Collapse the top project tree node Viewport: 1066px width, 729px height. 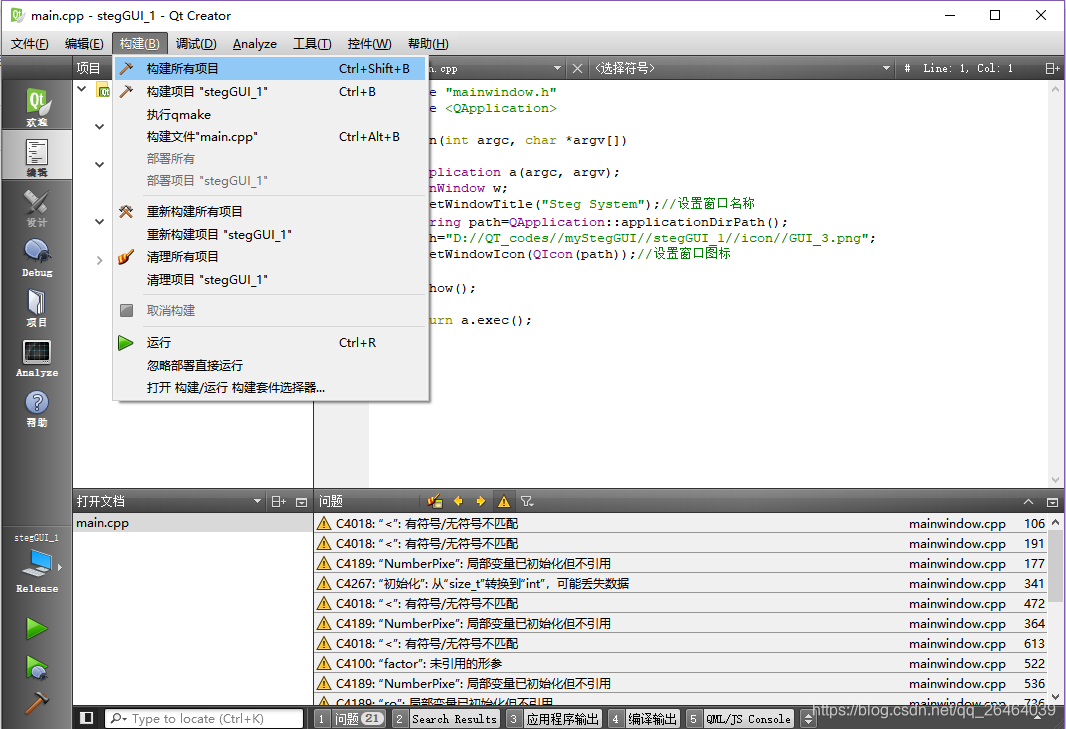tap(82, 89)
